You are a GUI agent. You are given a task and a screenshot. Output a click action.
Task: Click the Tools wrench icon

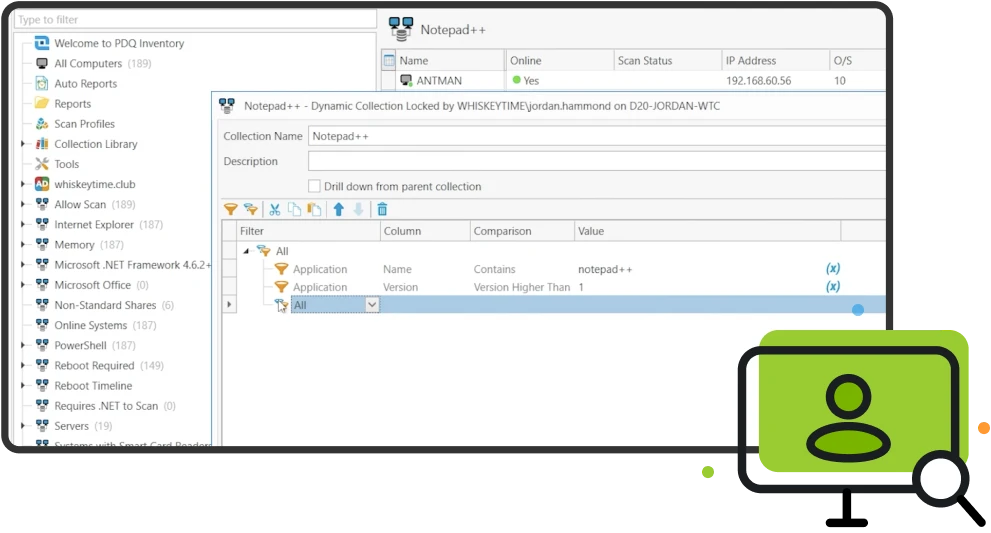(42, 164)
